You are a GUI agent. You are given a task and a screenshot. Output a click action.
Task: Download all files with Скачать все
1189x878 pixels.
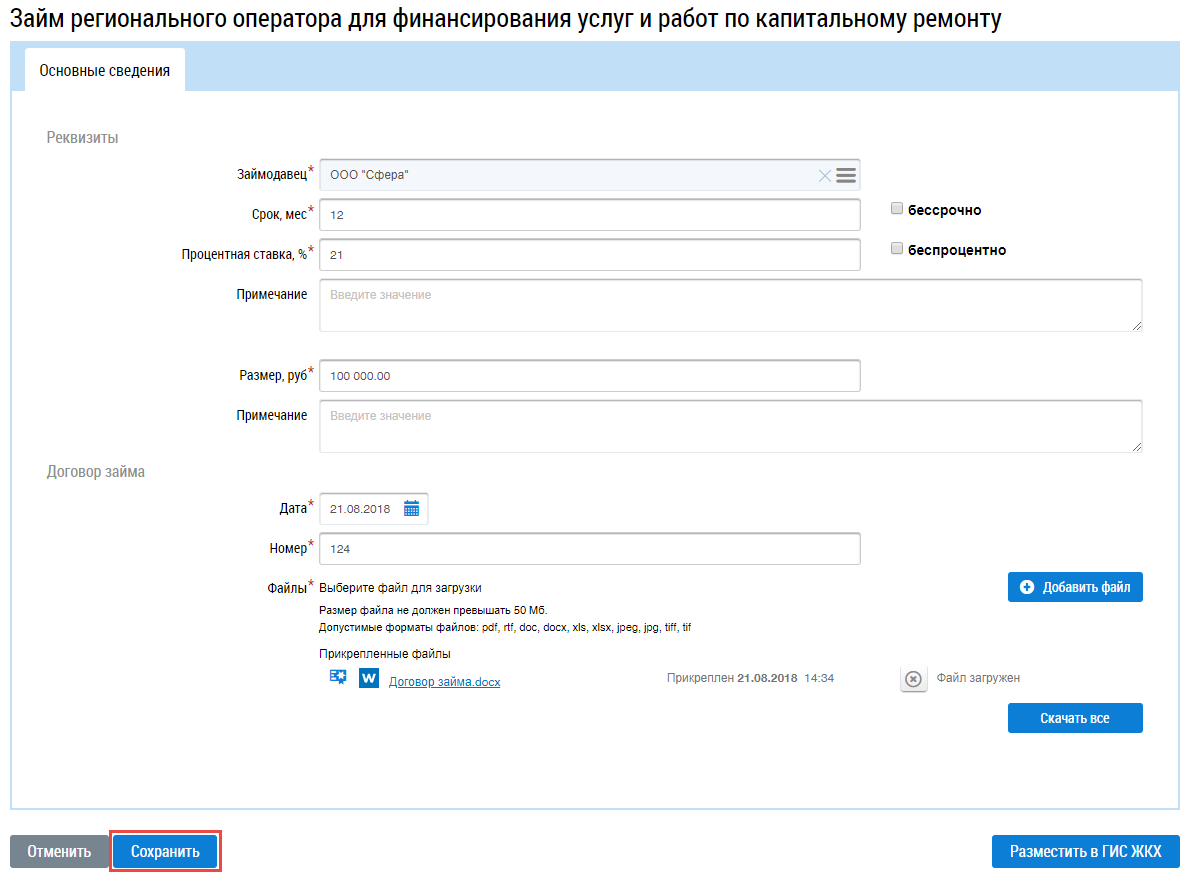[1074, 718]
